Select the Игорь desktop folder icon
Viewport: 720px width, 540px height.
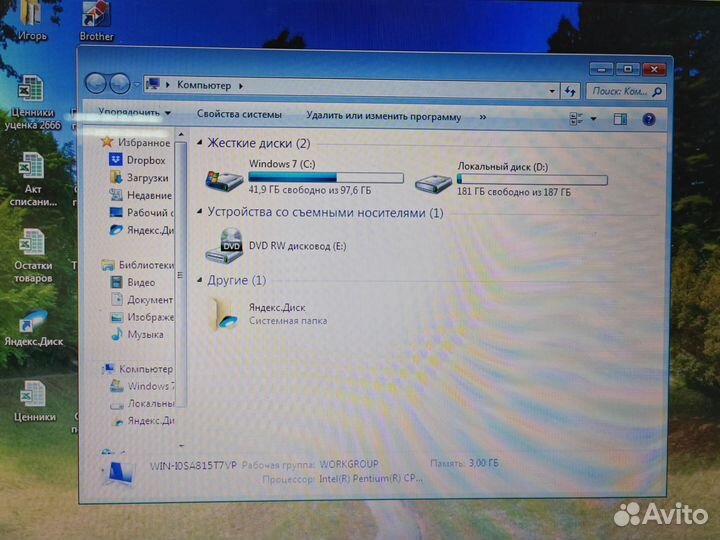click(x=32, y=20)
